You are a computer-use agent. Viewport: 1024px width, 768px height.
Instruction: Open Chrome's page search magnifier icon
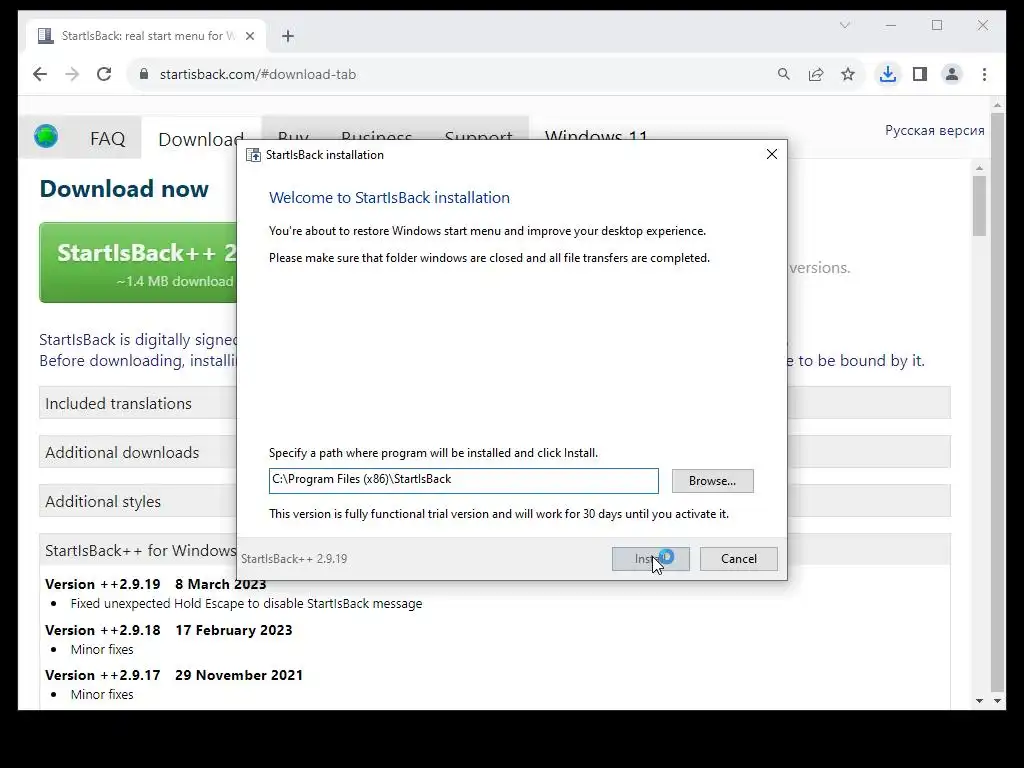784,74
